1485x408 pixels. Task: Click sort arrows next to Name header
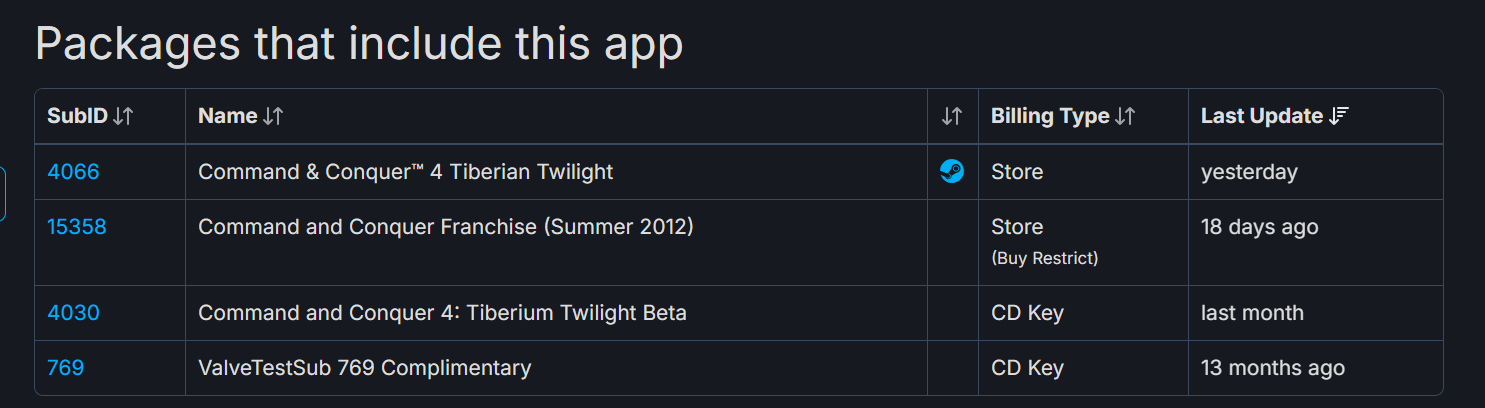point(273,116)
